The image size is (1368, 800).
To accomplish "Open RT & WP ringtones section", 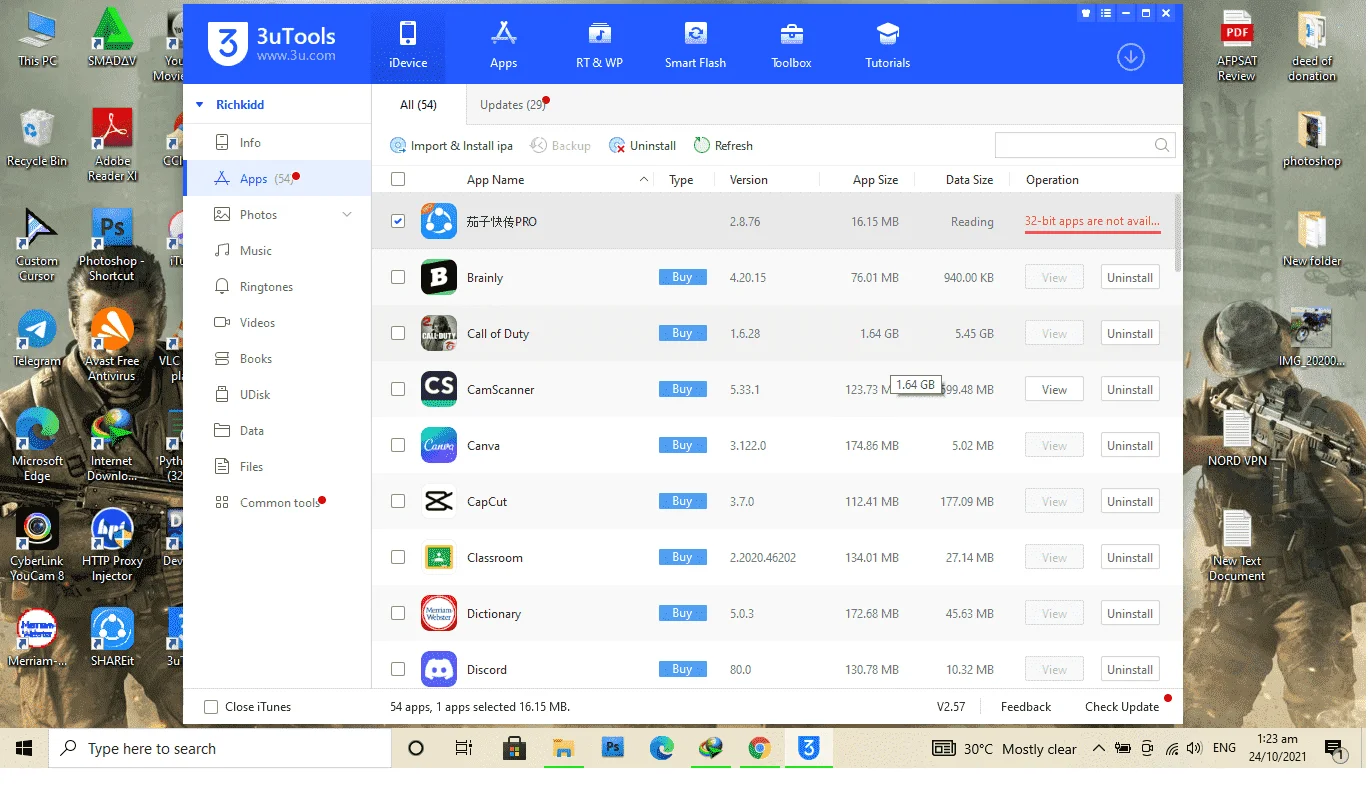I will point(599,44).
